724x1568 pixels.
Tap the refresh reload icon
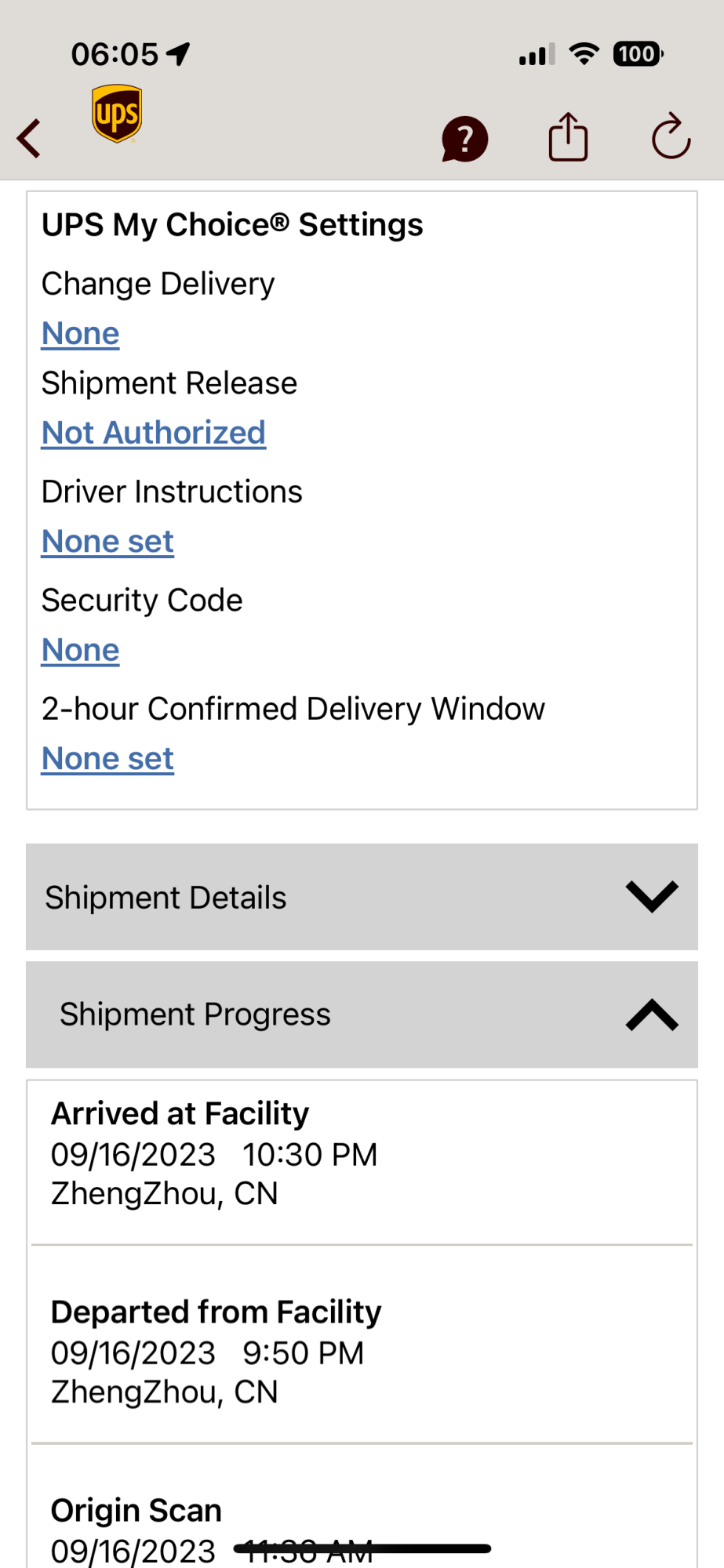click(x=671, y=137)
